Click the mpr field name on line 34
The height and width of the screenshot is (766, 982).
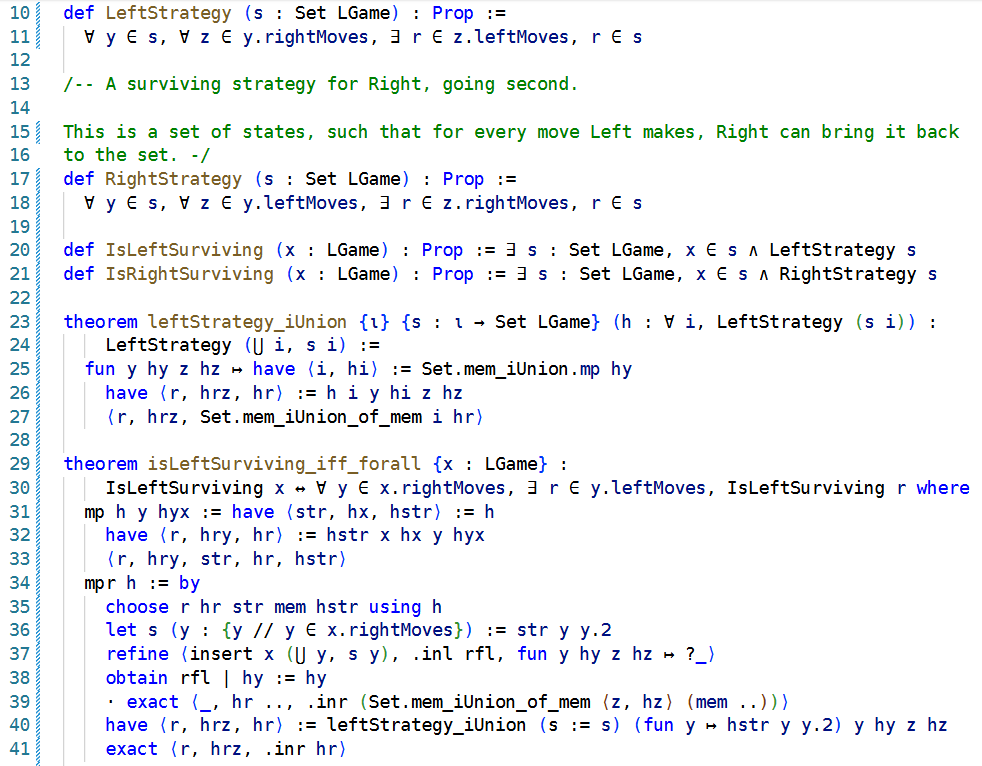tap(100, 583)
